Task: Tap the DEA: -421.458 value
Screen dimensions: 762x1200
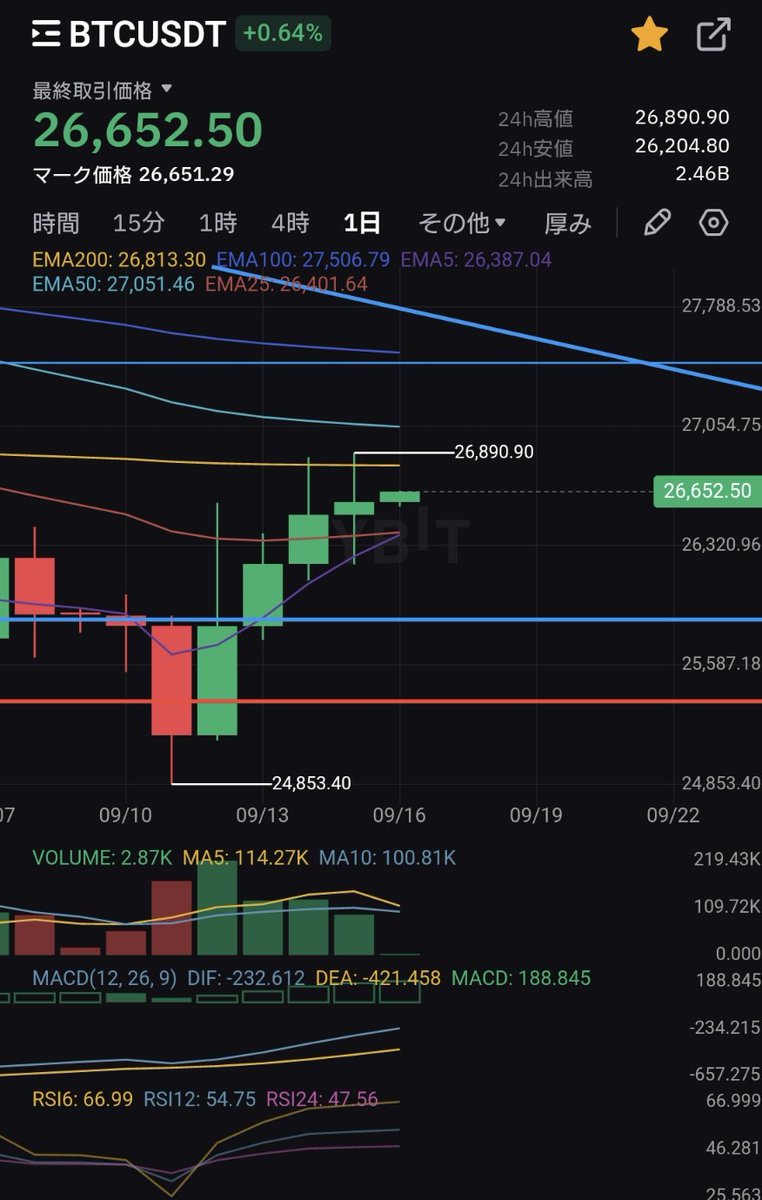Action: tap(378, 978)
